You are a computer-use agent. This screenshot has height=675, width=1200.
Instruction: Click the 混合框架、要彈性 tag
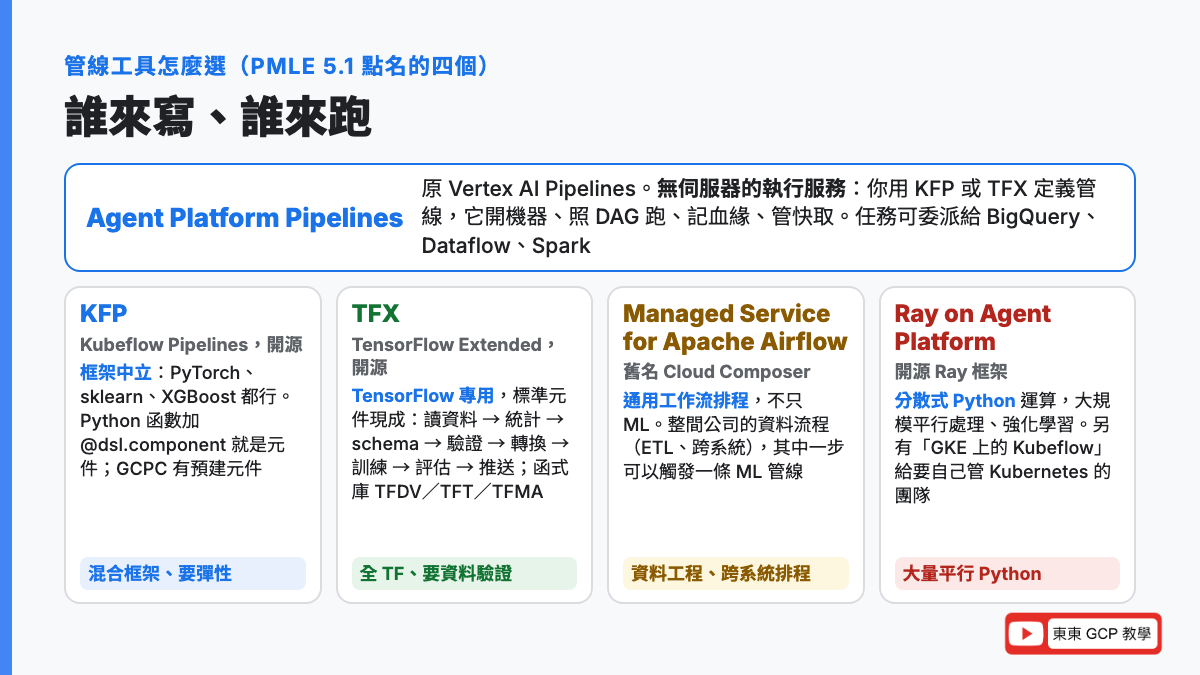point(193,573)
